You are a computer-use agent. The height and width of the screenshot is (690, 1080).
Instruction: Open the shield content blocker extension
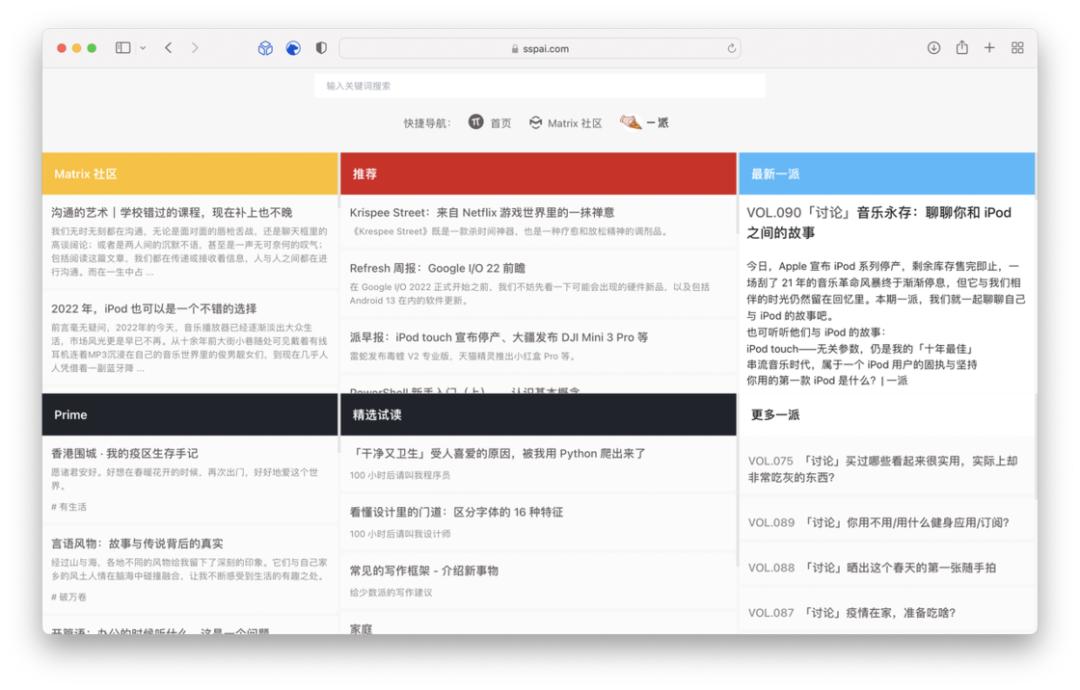[320, 47]
